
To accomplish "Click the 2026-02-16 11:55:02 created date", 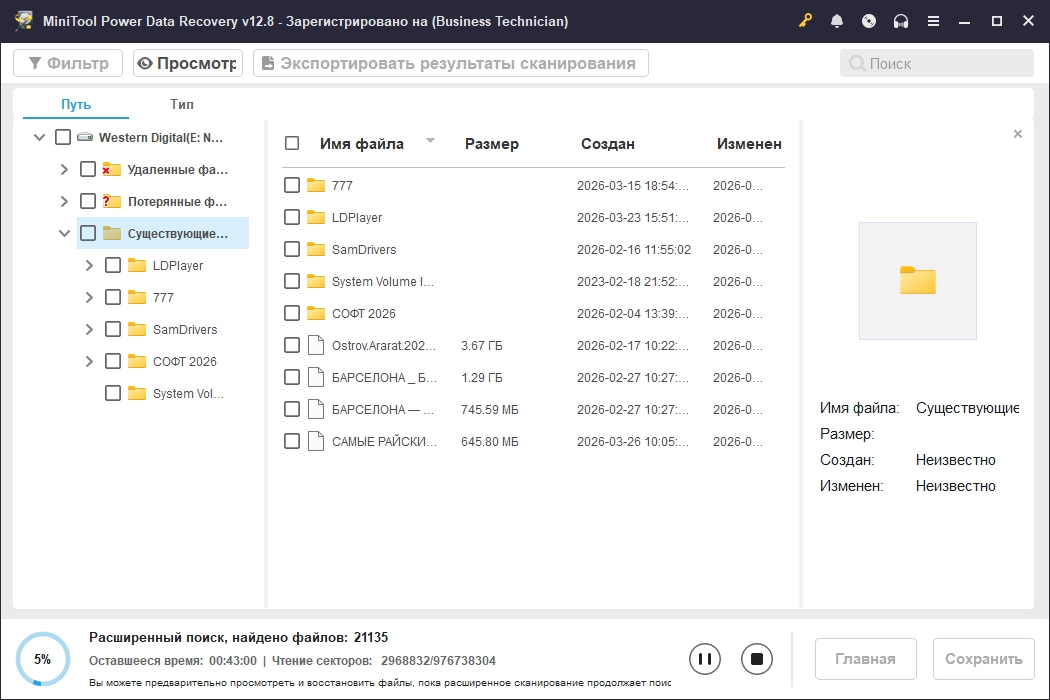I will (x=633, y=250).
